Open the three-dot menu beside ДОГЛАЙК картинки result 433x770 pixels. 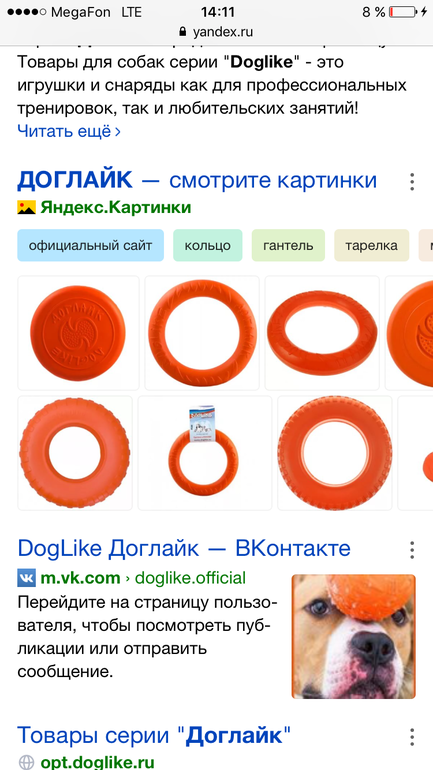[412, 182]
